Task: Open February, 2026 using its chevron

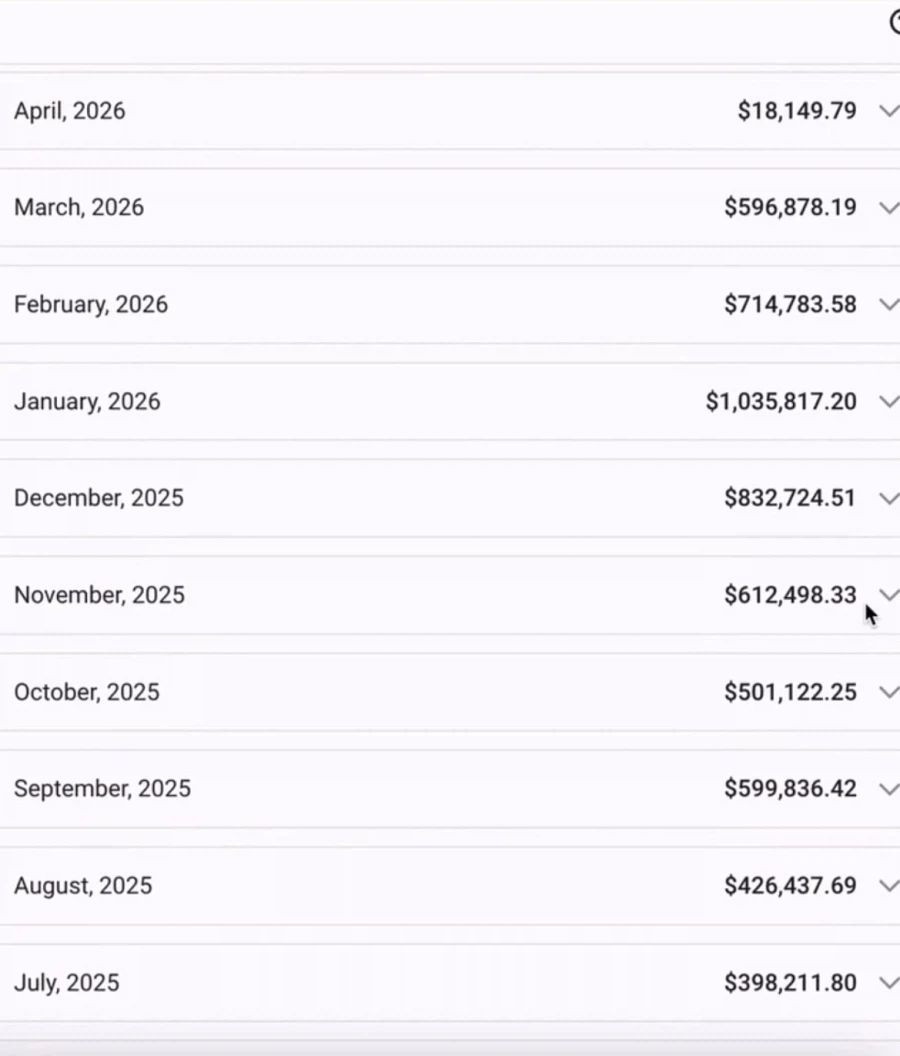Action: point(888,305)
